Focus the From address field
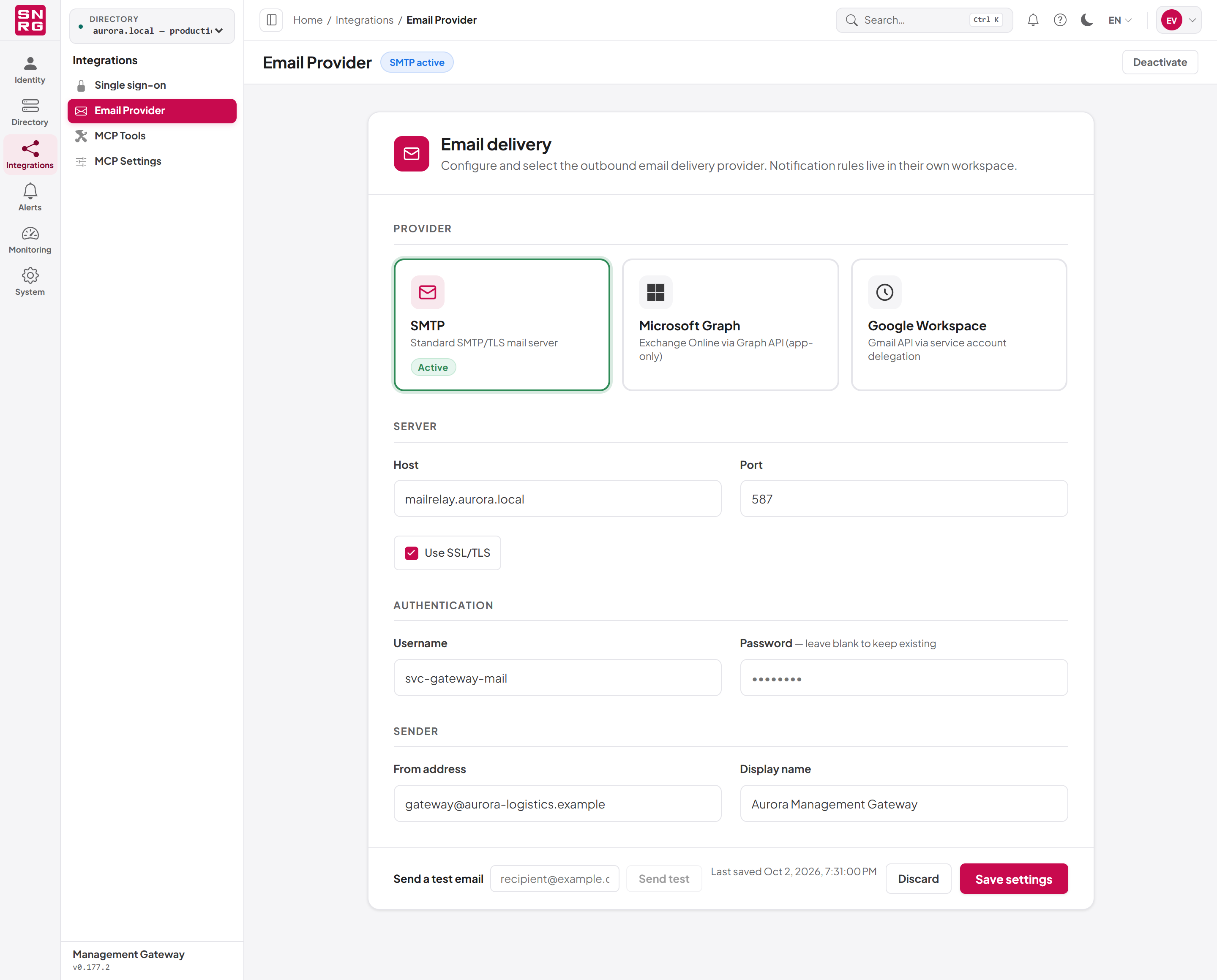Image resolution: width=1217 pixels, height=980 pixels. point(557,803)
